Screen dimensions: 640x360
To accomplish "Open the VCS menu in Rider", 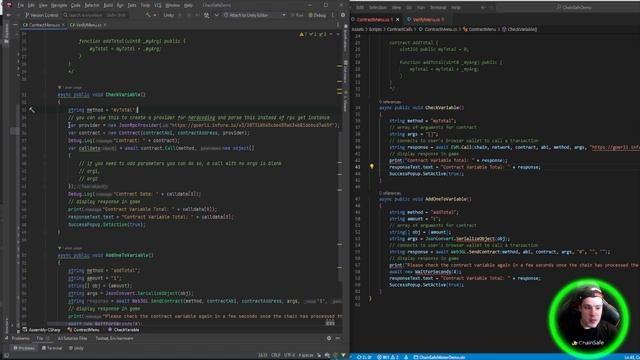I will pyautogui.click(x=158, y=6).
